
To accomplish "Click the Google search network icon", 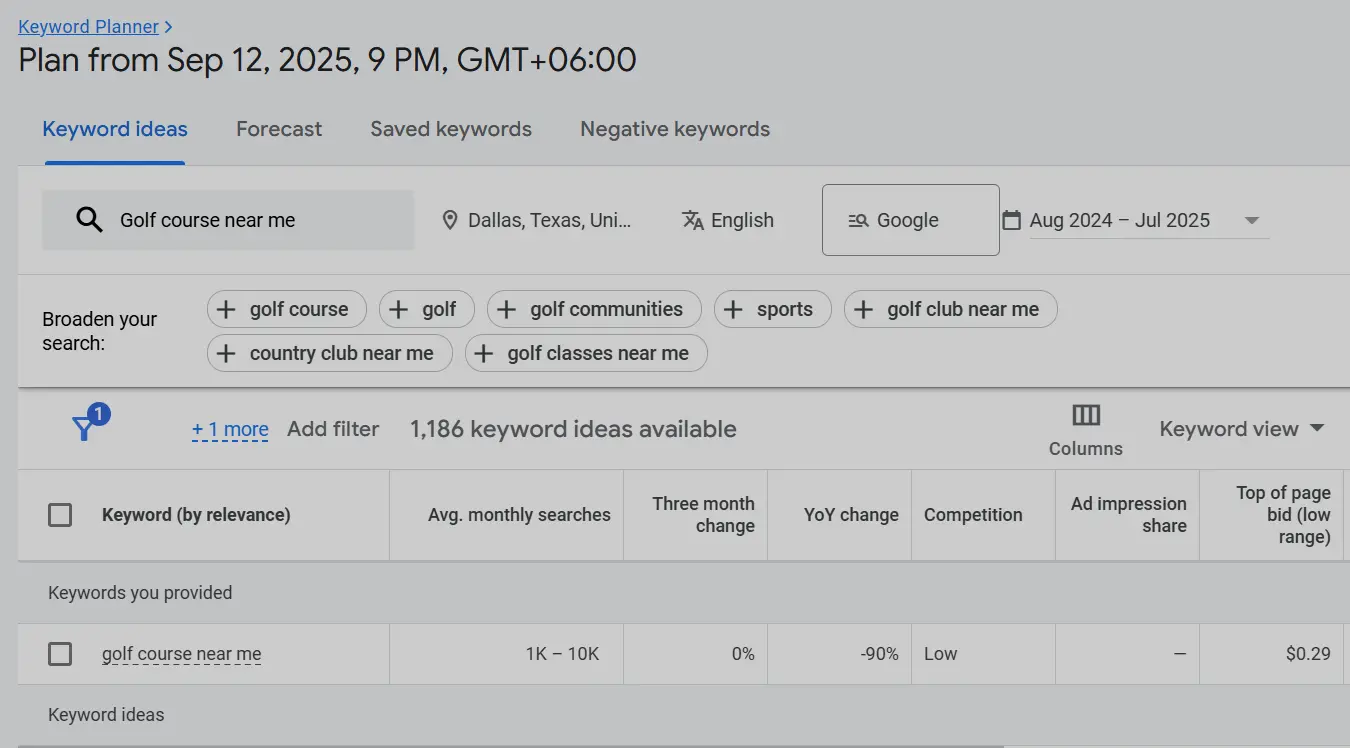I will tap(858, 219).
